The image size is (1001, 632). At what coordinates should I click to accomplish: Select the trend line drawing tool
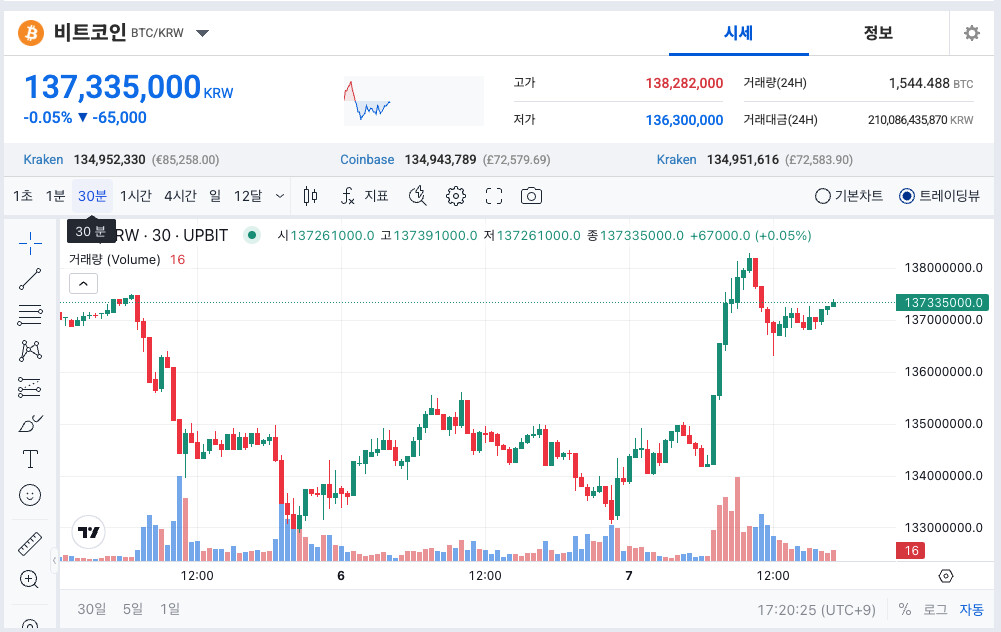[30, 279]
